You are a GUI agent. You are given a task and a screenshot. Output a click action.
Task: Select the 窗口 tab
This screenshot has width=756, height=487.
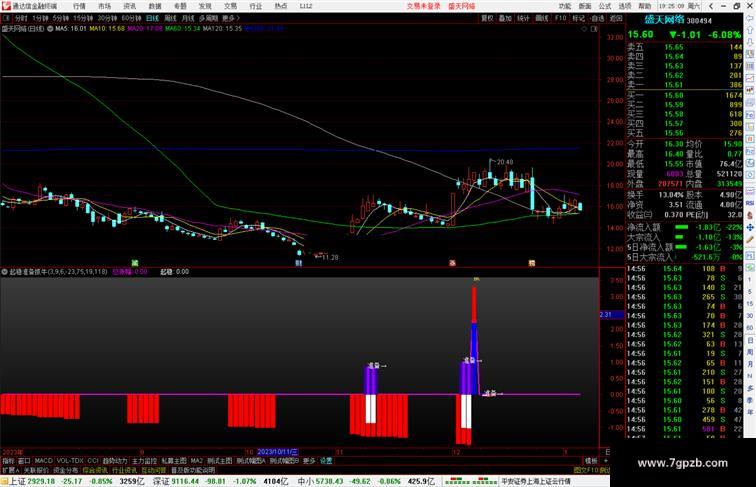24,461
